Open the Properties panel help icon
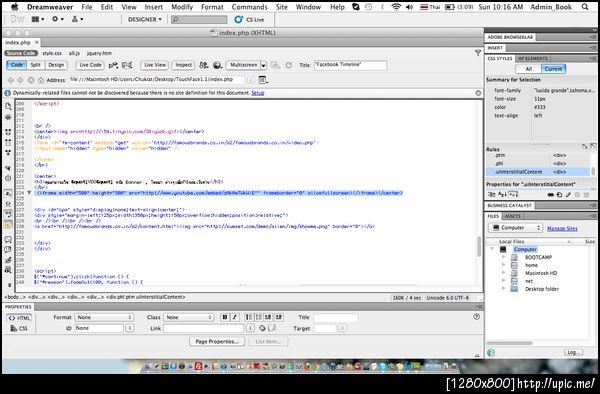600x394 pixels. point(476,317)
